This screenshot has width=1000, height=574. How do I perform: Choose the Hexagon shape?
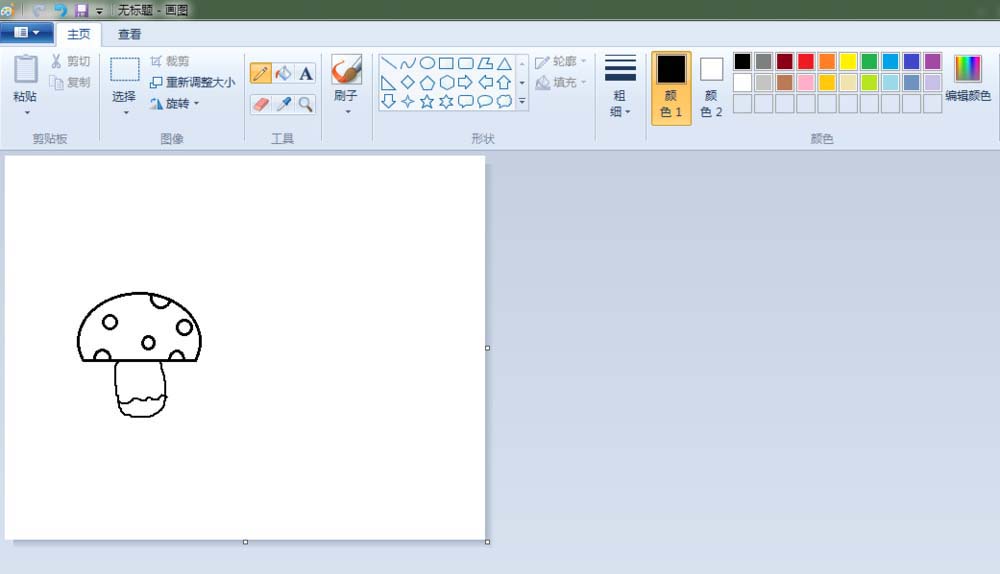[446, 82]
